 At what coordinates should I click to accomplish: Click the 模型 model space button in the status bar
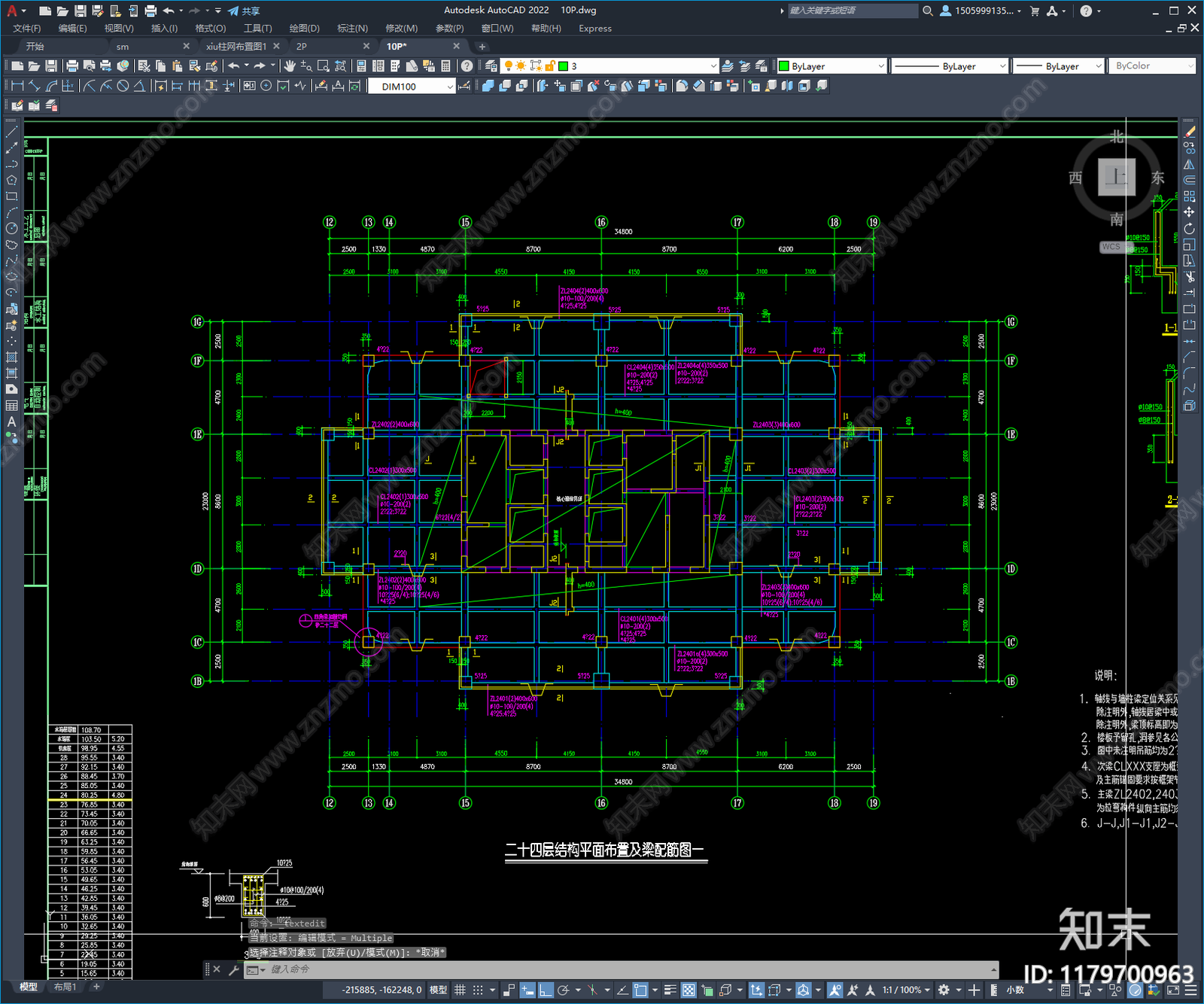438,990
